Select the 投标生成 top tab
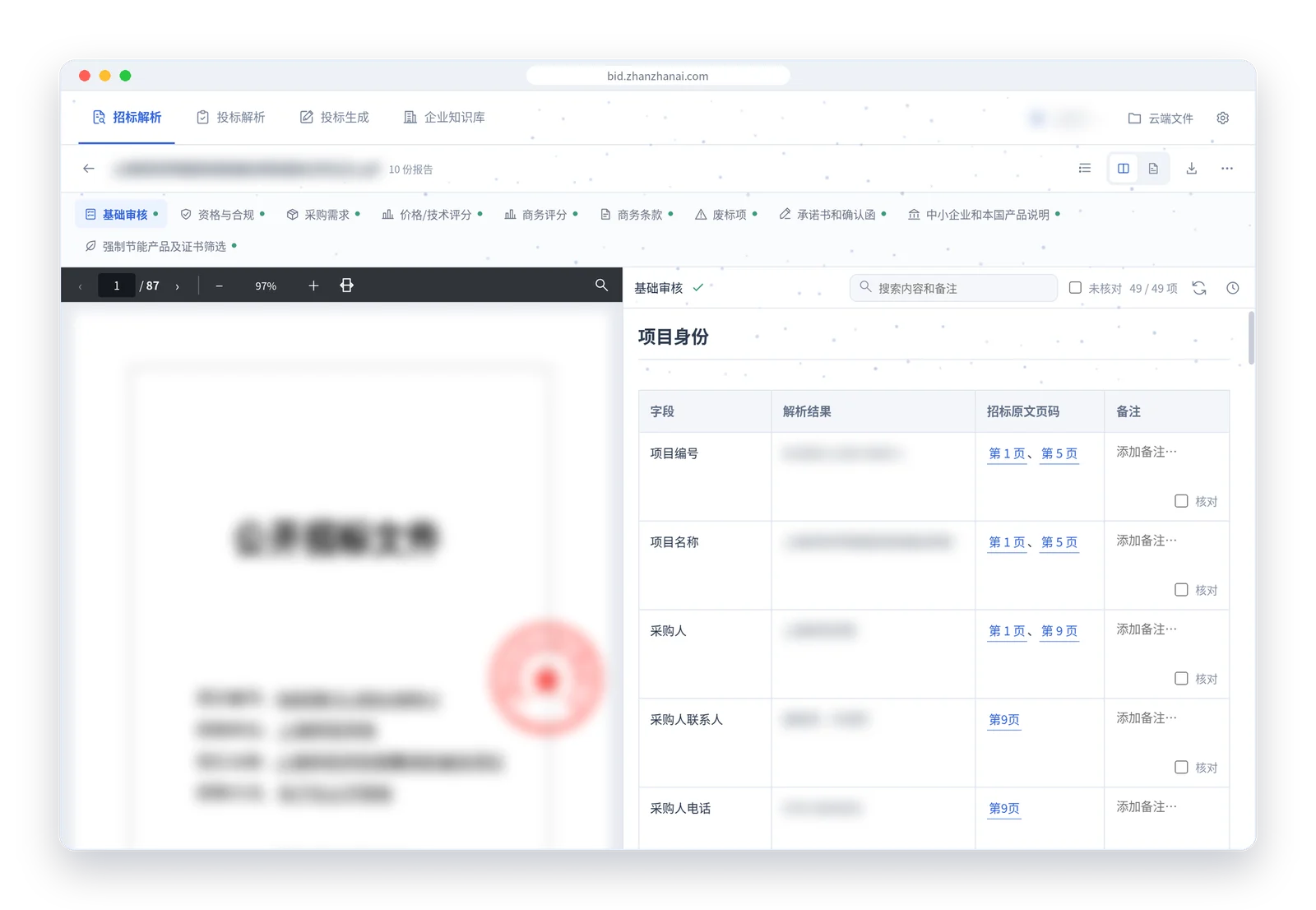The image size is (1316, 910). (335, 118)
